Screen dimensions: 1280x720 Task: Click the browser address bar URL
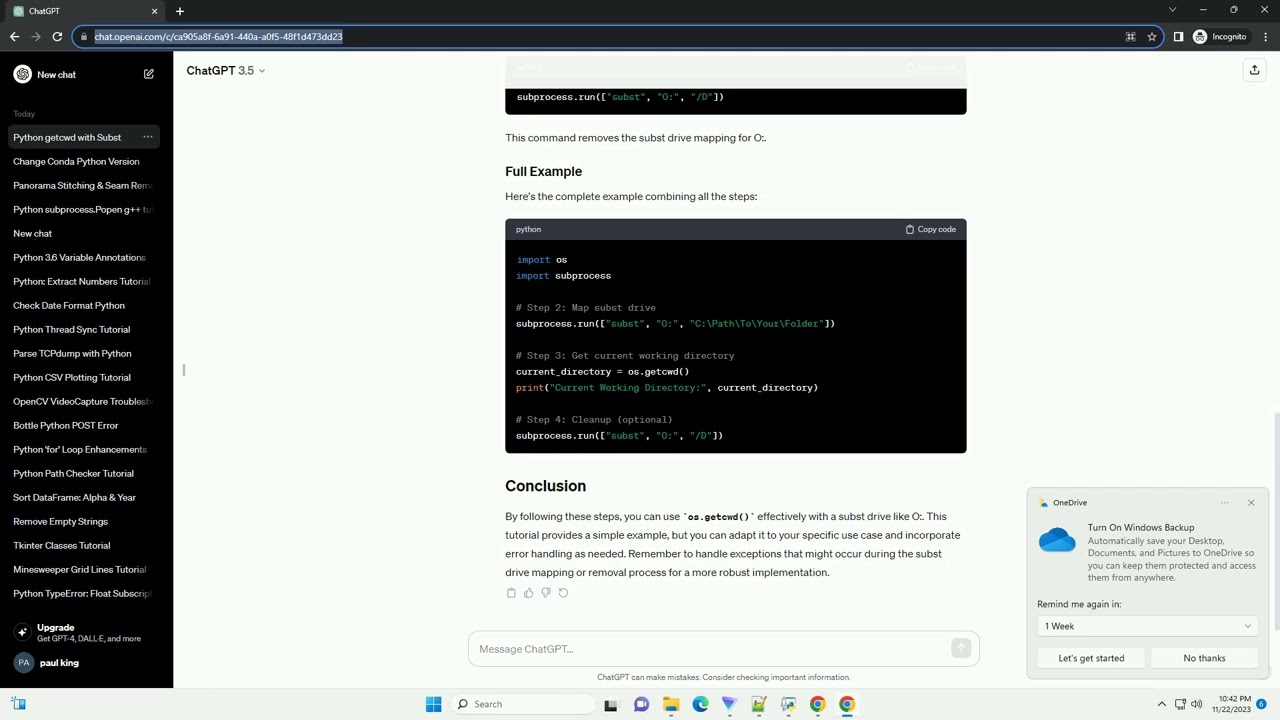point(218,37)
